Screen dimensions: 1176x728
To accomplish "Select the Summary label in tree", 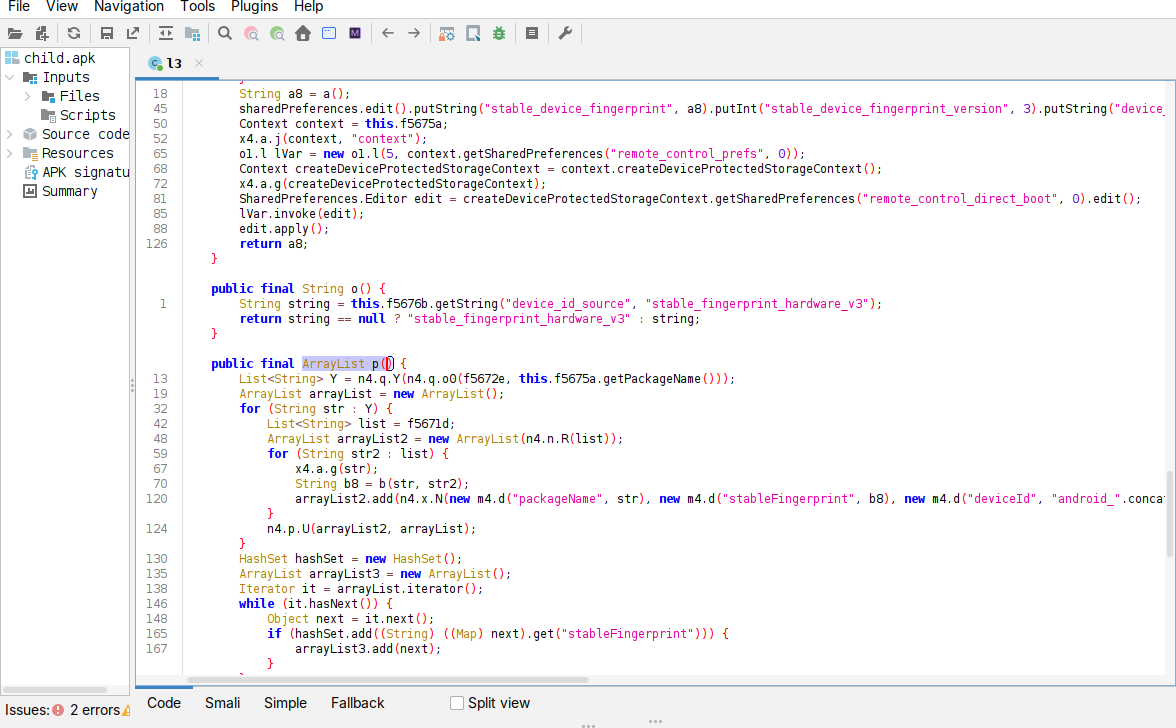I will click(x=70, y=191).
